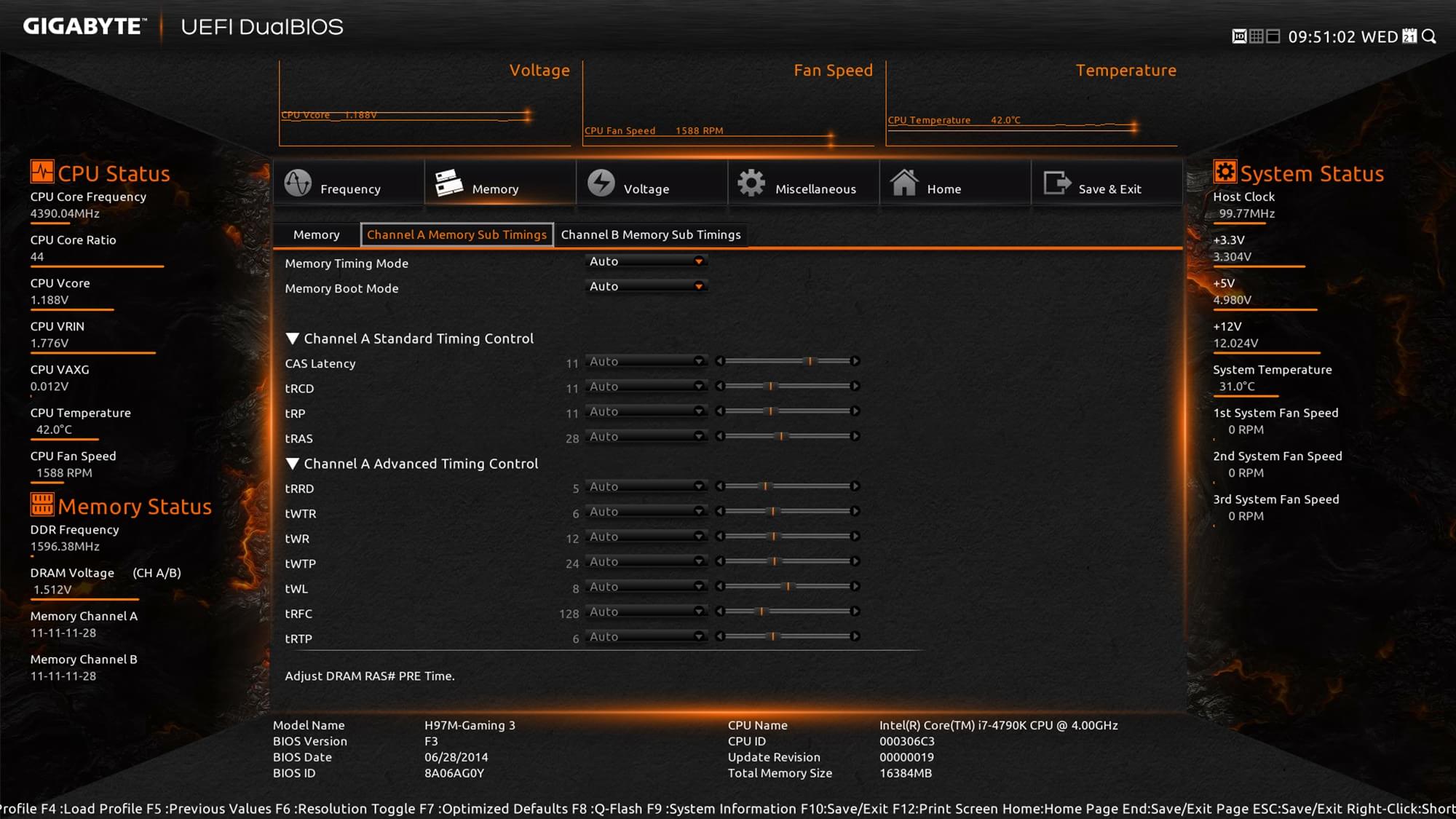This screenshot has width=1456, height=819.
Task: Click the System Status gear icon
Action: 1224,172
